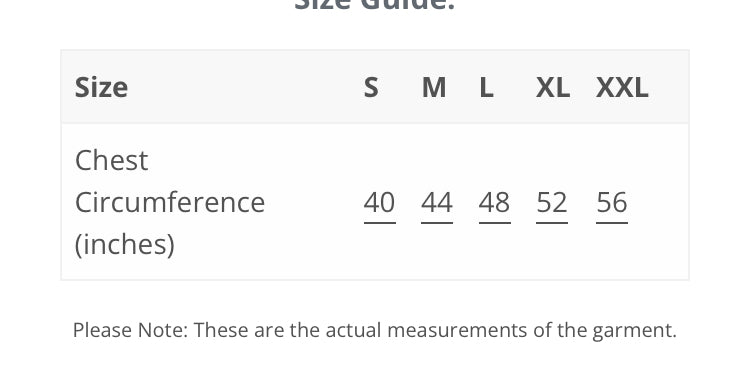Click the Size row header label
This screenshot has width=750, height=380.
click(101, 88)
